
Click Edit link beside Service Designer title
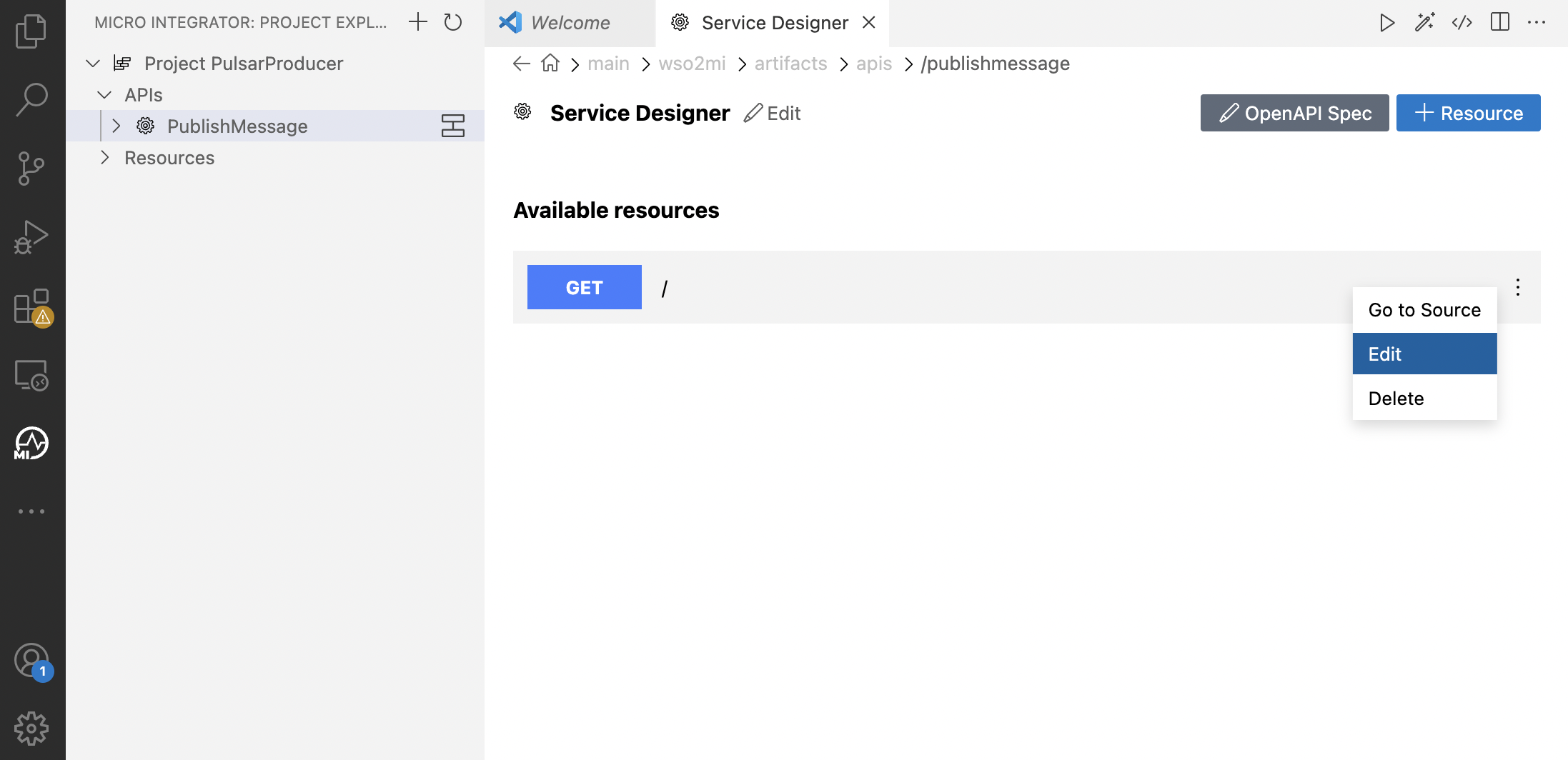[x=773, y=113]
